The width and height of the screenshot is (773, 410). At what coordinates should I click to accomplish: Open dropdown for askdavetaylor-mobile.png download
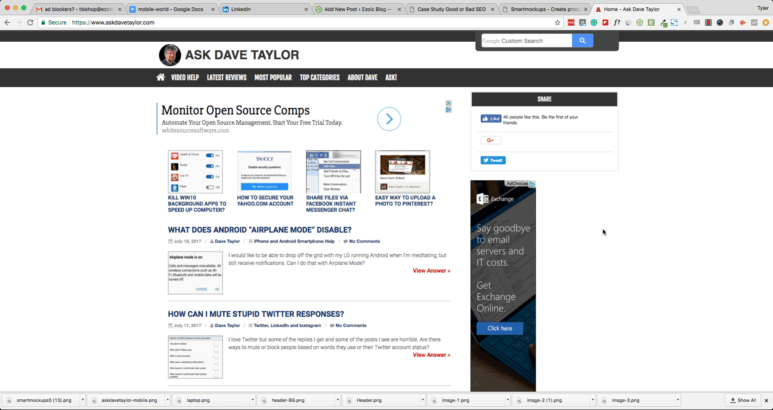168,400
